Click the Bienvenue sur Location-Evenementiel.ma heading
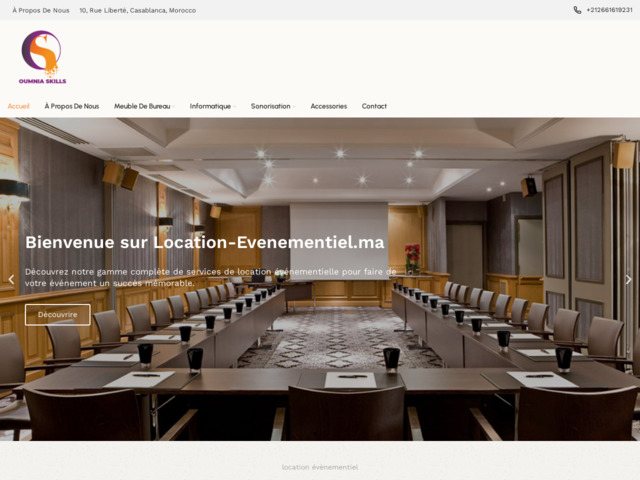 (204, 243)
